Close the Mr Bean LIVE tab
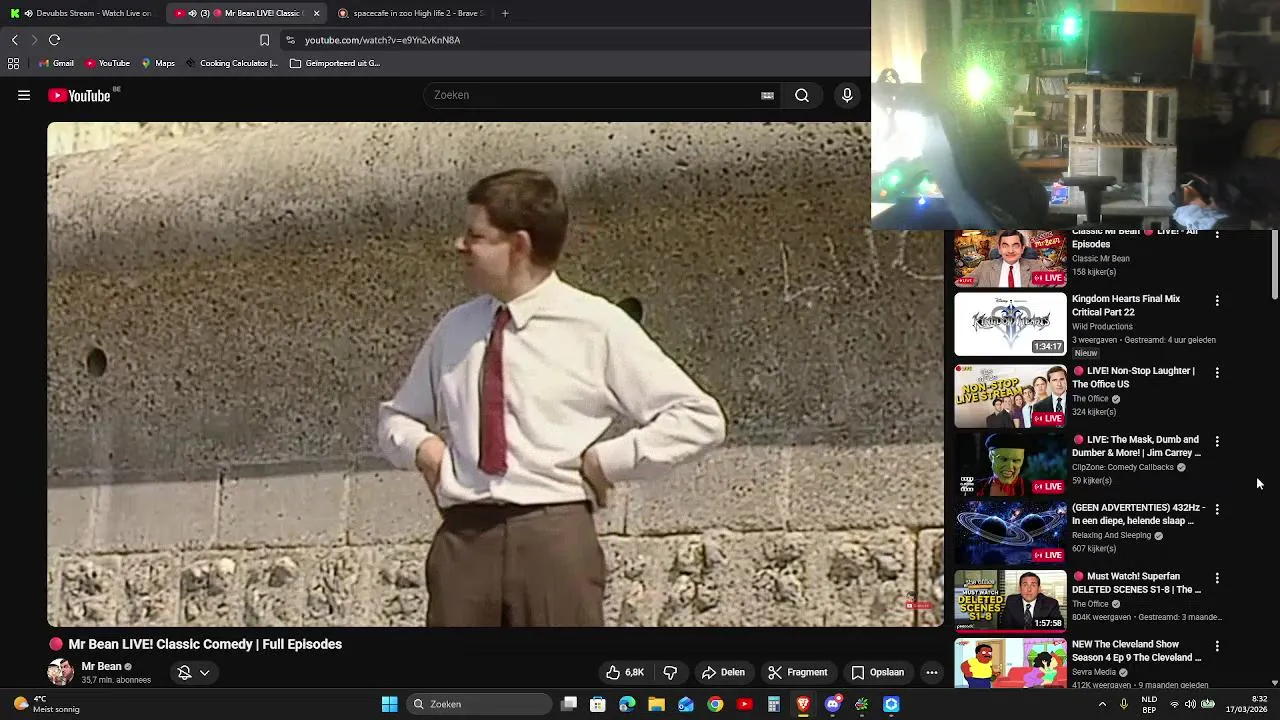Image resolution: width=1280 pixels, height=720 pixels. point(316,13)
